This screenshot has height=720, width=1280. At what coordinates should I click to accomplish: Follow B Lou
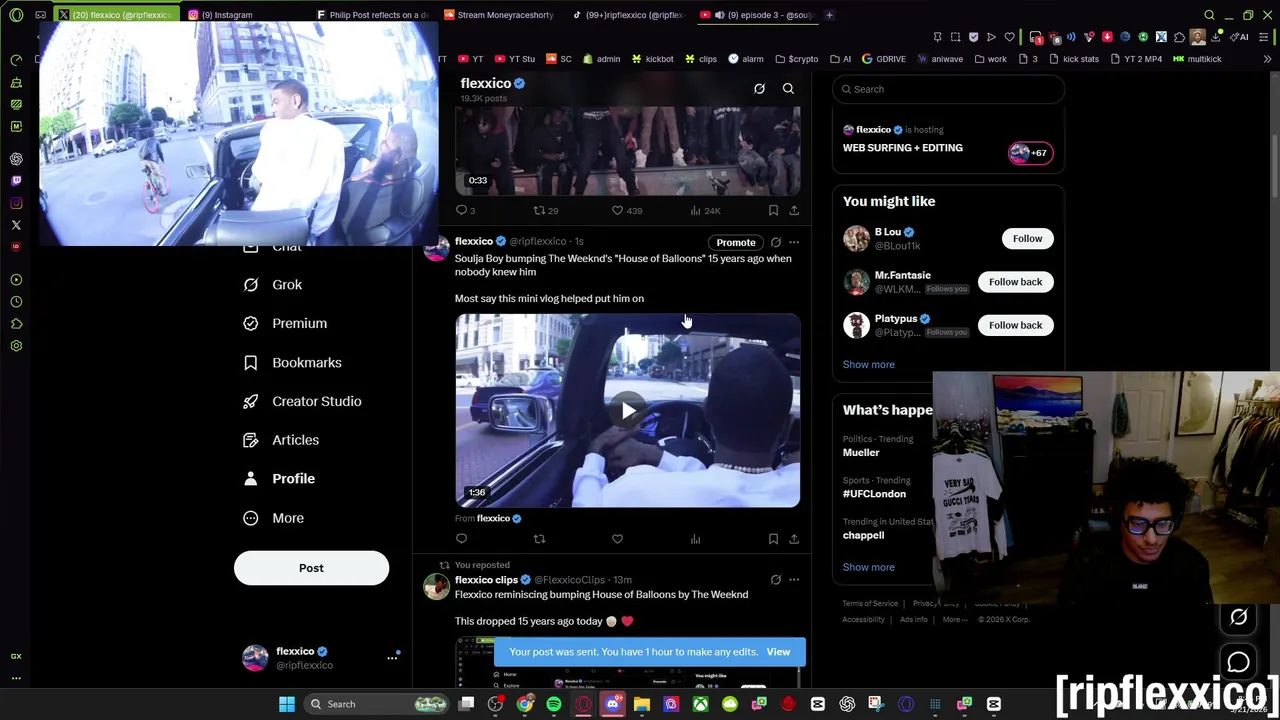pos(1027,239)
